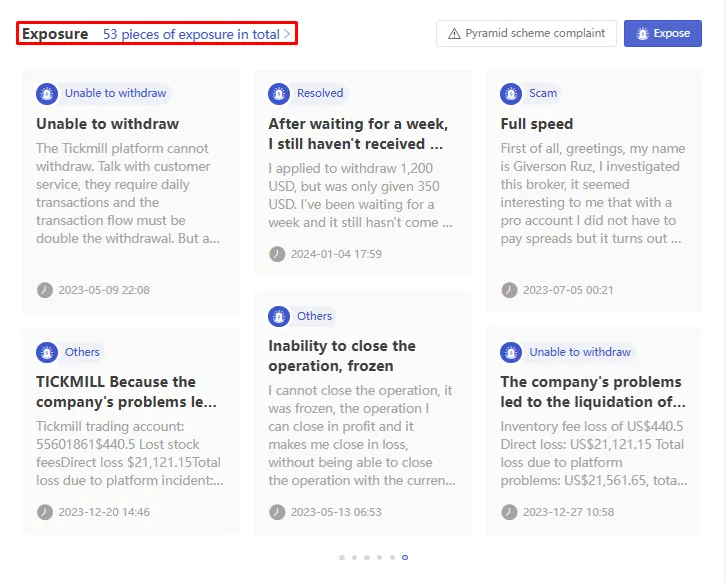This screenshot has width=726, height=585.
Task: Click 'First of all, greetings' description
Action: [x=593, y=194]
